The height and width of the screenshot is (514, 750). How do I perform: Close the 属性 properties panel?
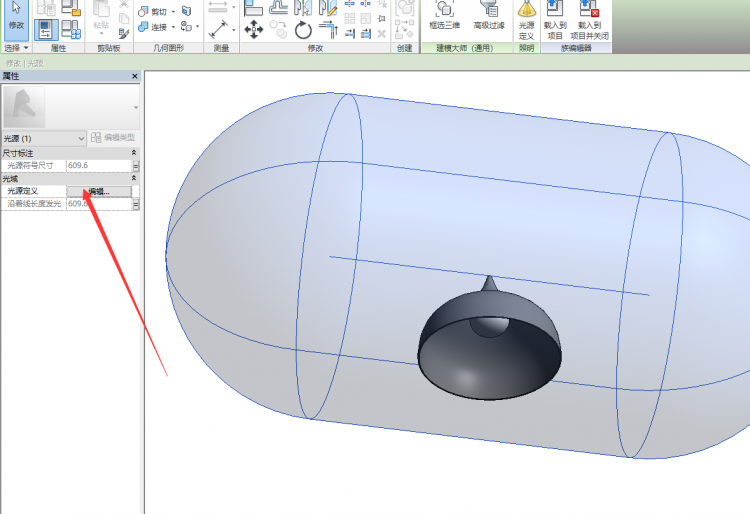point(135,76)
